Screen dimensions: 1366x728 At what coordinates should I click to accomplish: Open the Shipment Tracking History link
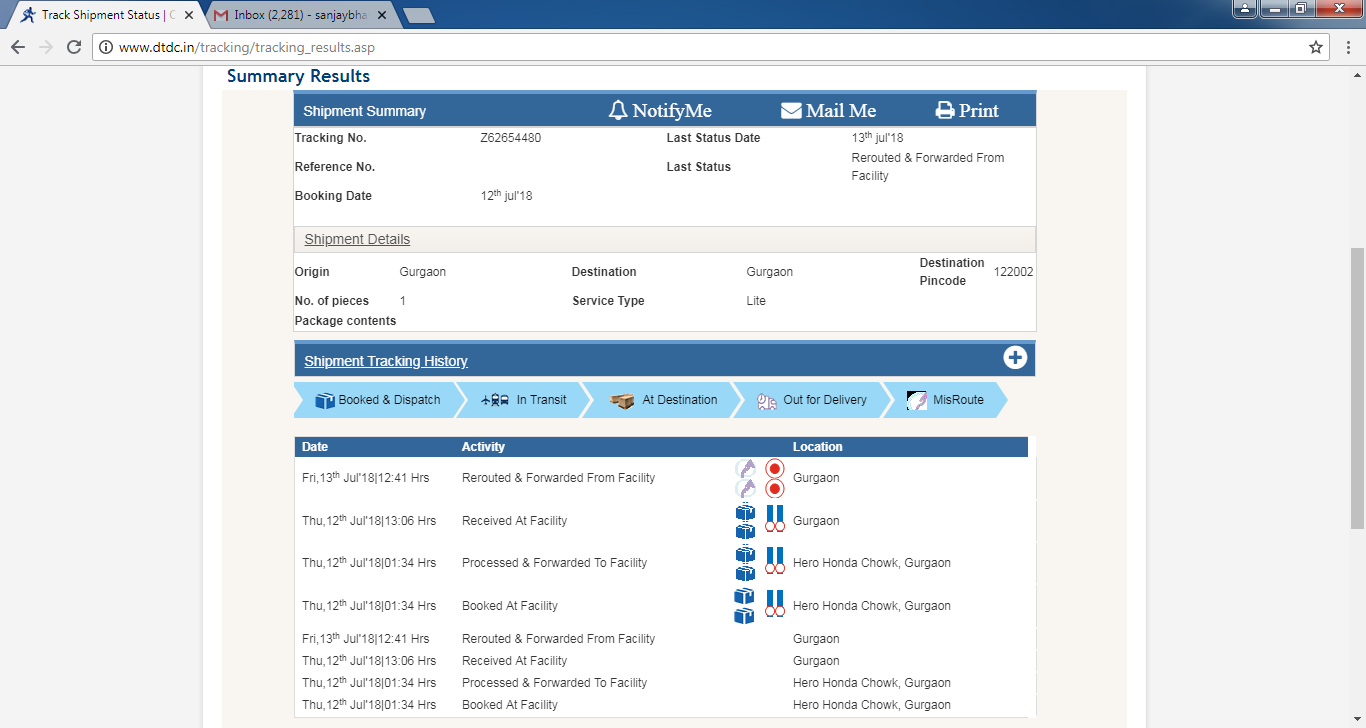(385, 361)
